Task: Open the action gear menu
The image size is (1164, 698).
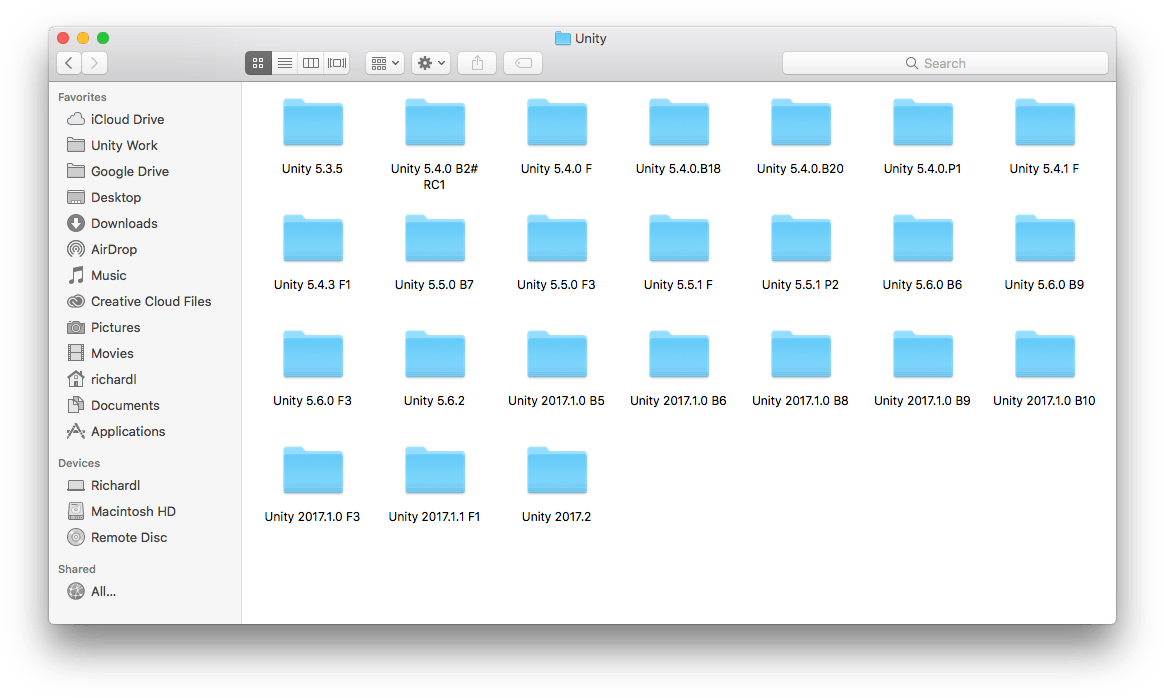Action: pyautogui.click(x=430, y=62)
